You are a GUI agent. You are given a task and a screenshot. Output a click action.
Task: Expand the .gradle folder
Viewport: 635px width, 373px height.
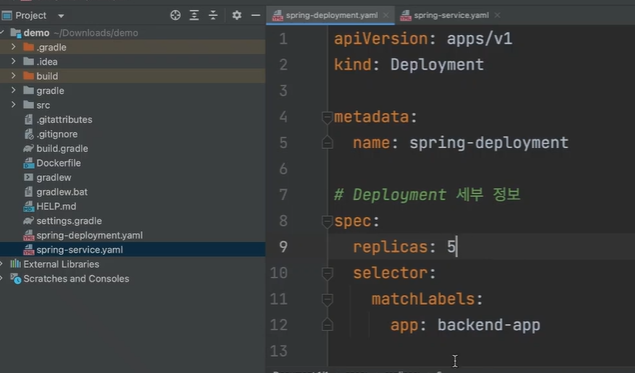[13, 47]
